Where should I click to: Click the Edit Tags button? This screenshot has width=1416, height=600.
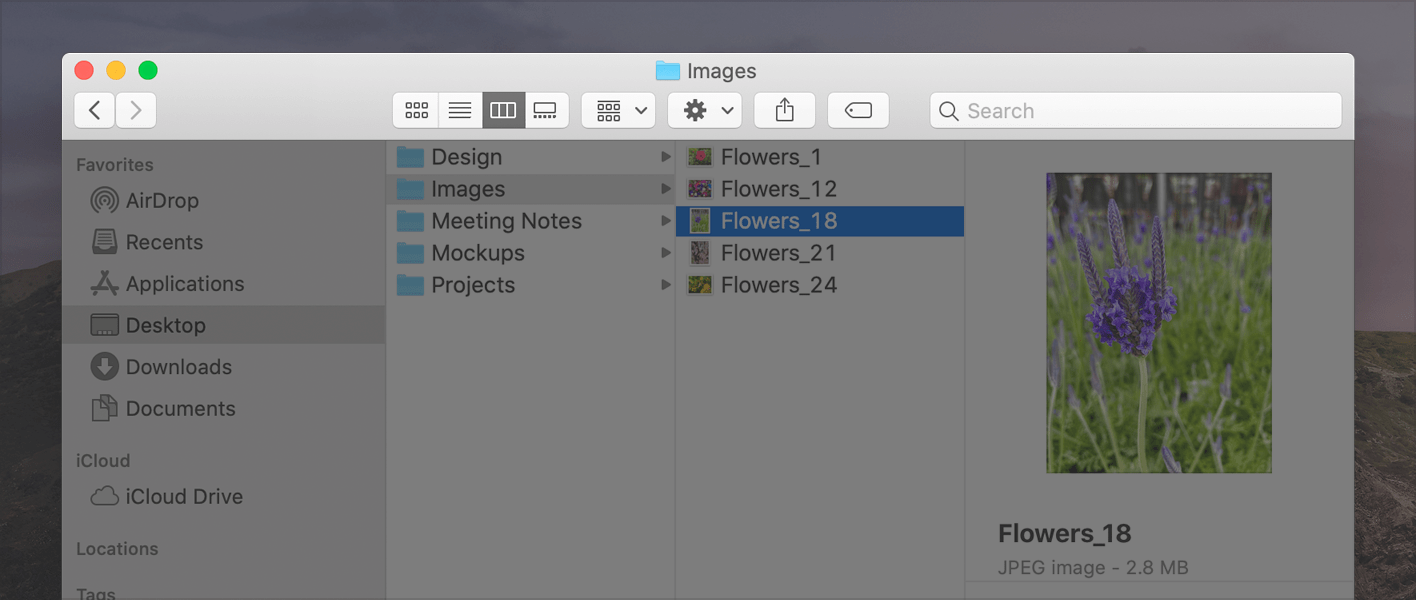point(858,110)
